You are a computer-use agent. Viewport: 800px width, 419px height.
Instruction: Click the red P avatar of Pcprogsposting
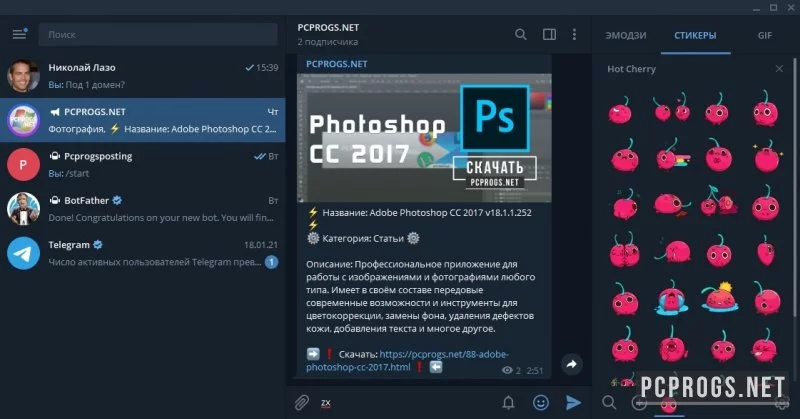[23, 165]
